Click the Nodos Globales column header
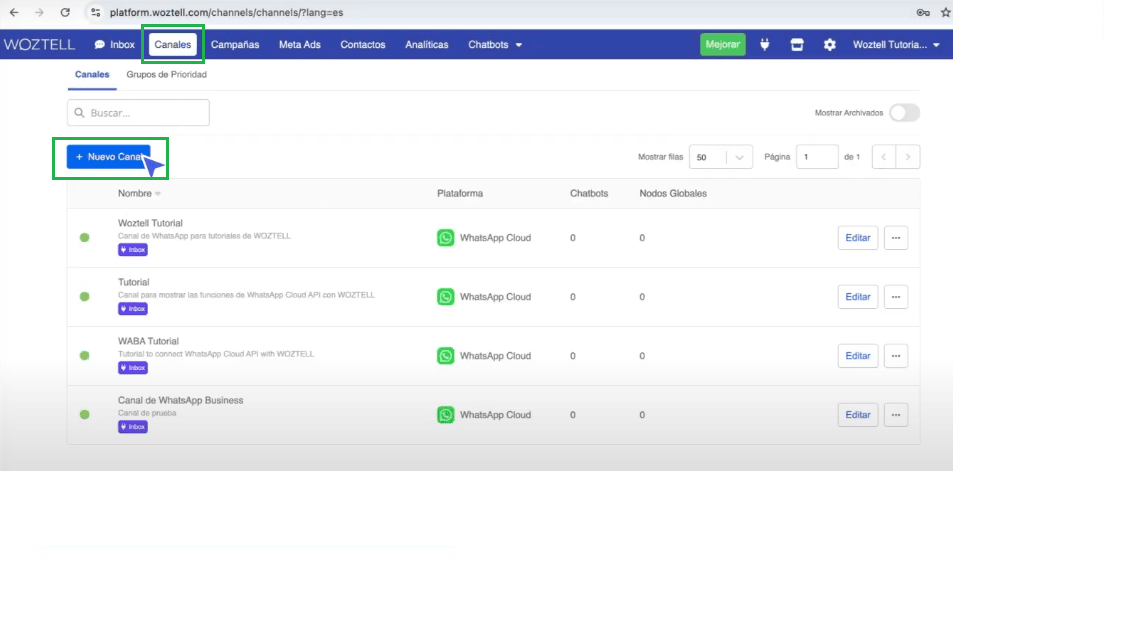This screenshot has height=629, width=1122. coord(673,193)
